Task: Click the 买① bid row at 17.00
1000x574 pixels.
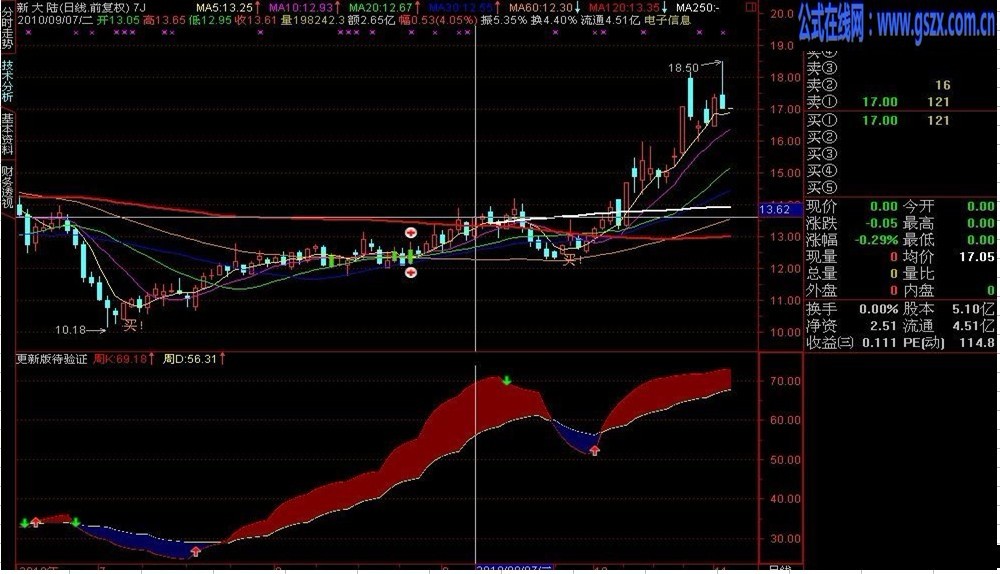Action: click(878, 121)
